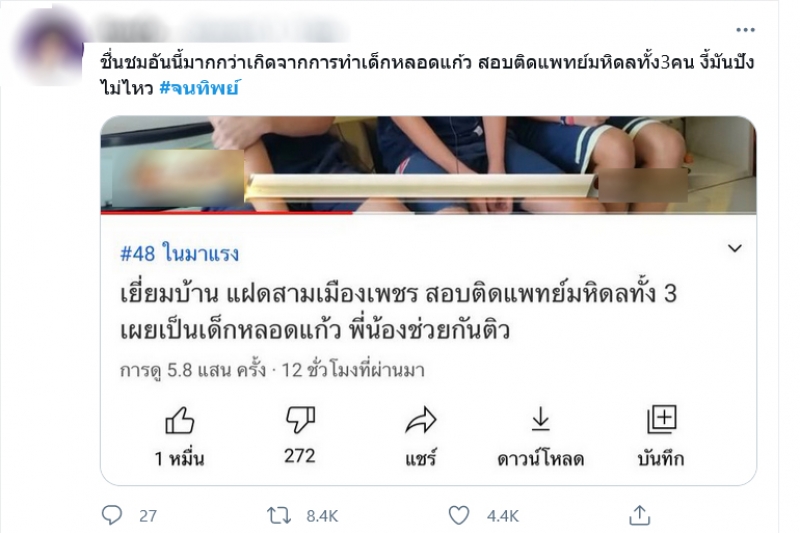
Task: Click the reply speech bubble icon
Action: [x=112, y=515]
